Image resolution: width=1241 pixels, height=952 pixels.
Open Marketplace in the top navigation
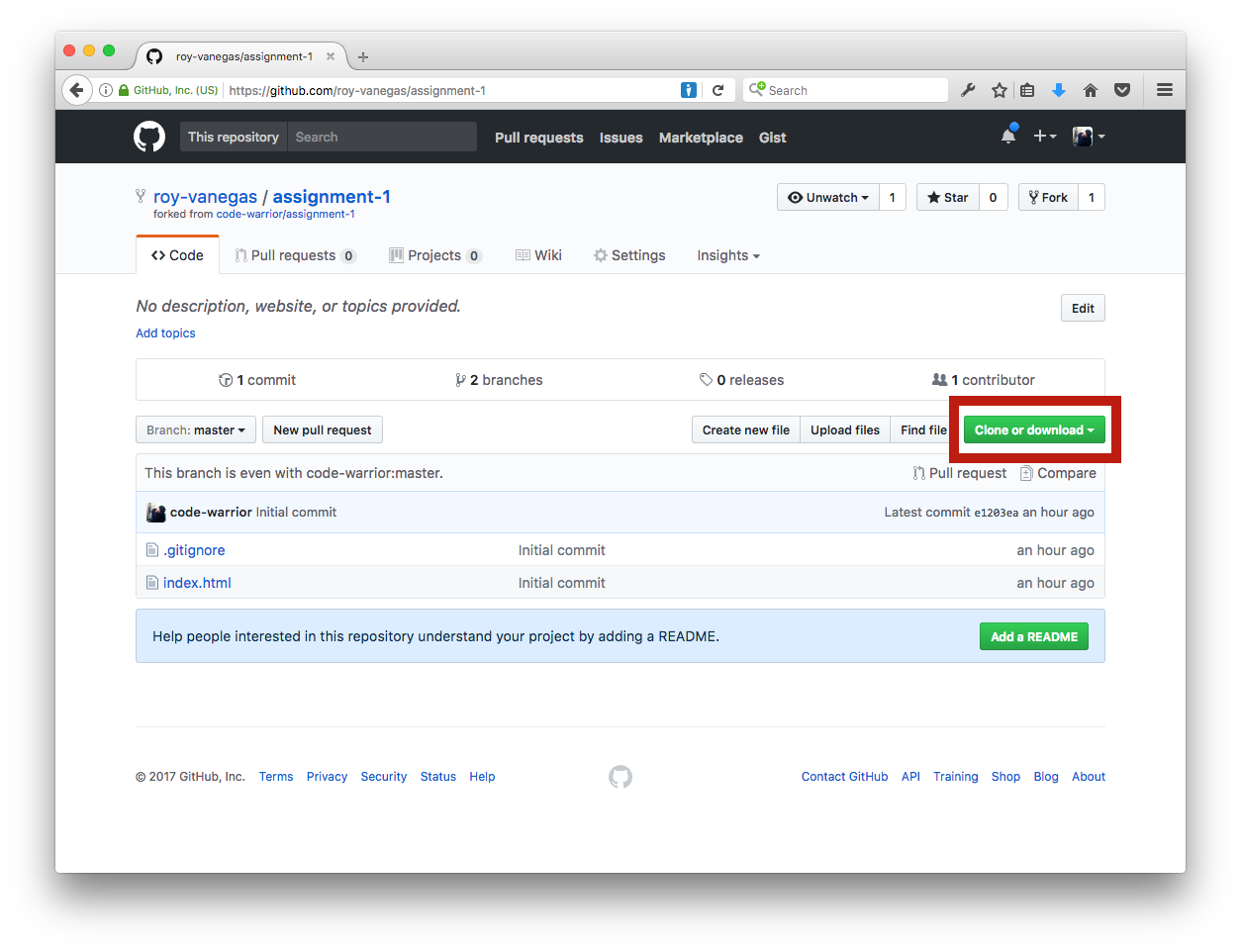tap(701, 138)
